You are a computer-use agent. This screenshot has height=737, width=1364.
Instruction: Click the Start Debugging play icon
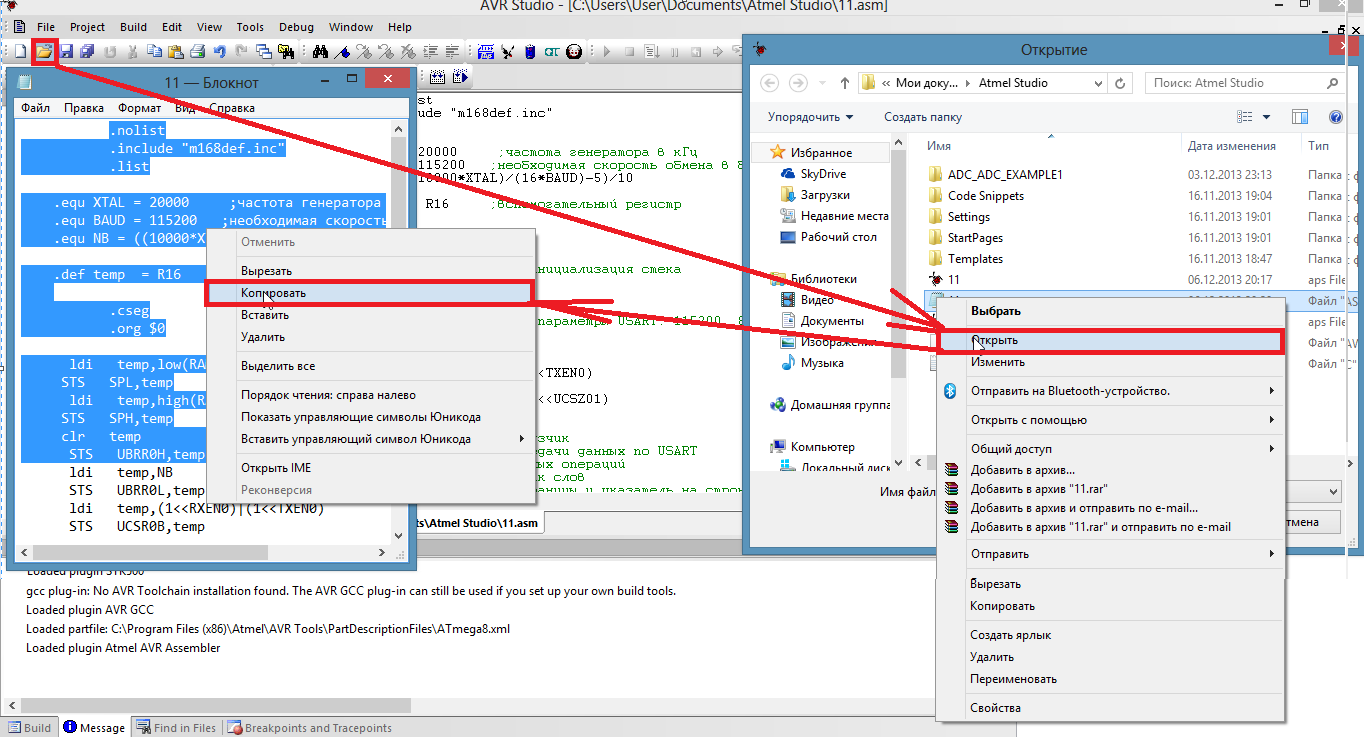(606, 51)
